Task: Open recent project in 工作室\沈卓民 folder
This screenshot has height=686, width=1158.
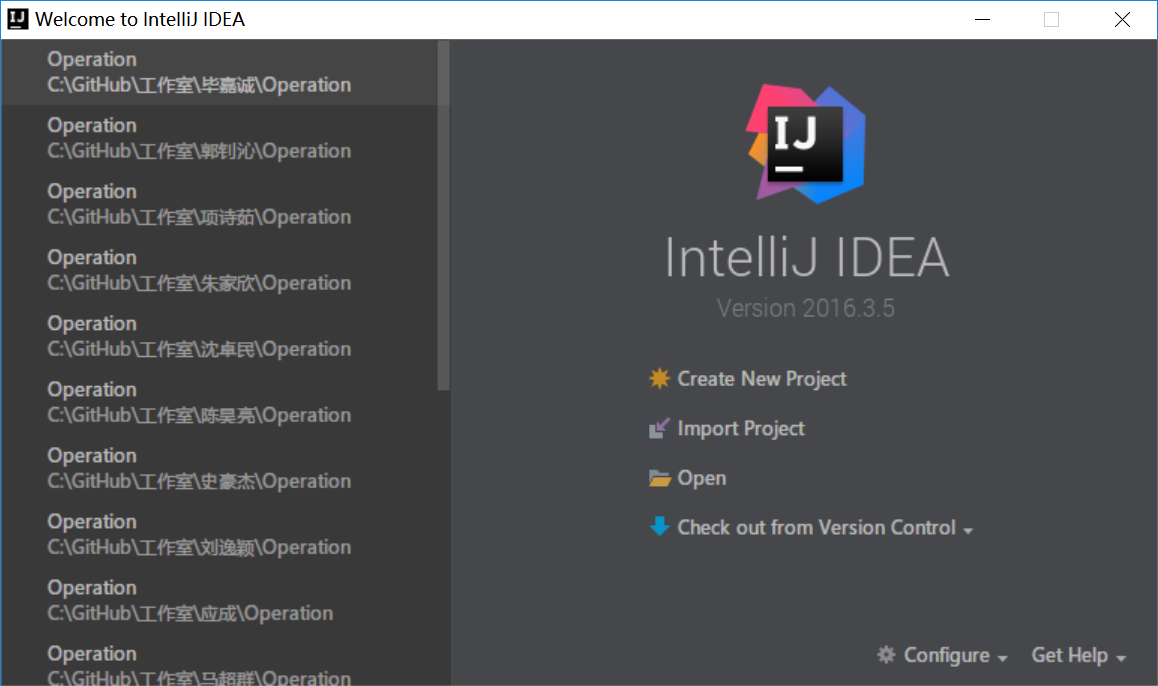Action: coord(220,336)
